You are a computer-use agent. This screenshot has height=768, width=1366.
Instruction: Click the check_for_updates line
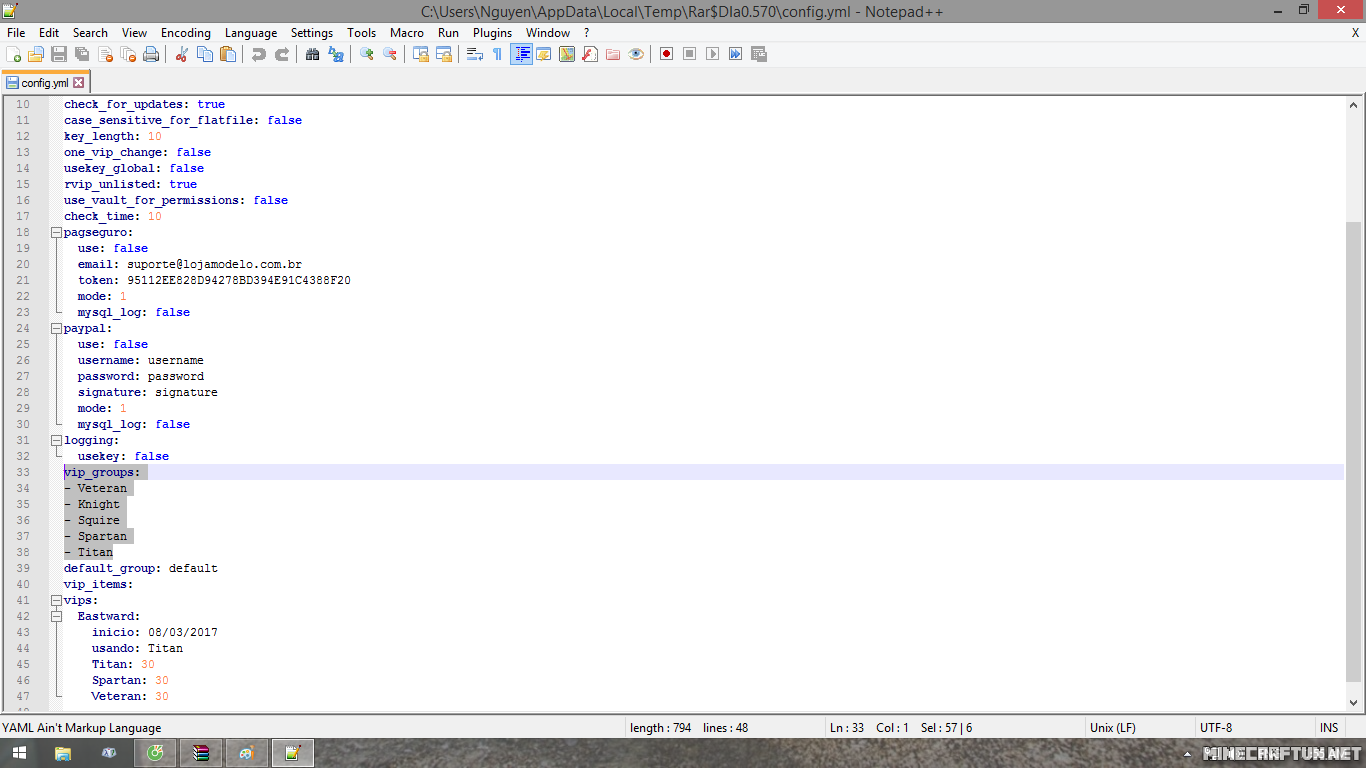145,104
